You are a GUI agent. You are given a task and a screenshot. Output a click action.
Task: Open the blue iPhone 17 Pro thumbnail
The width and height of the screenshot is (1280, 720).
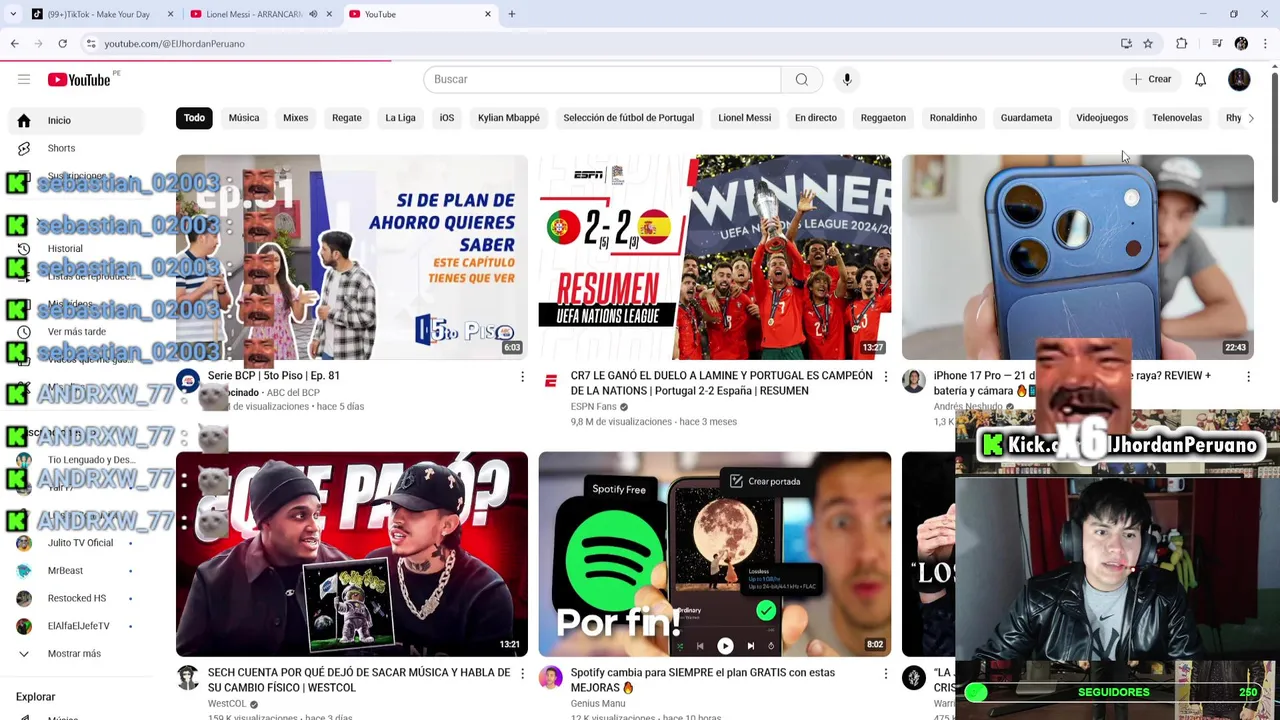coord(1077,257)
